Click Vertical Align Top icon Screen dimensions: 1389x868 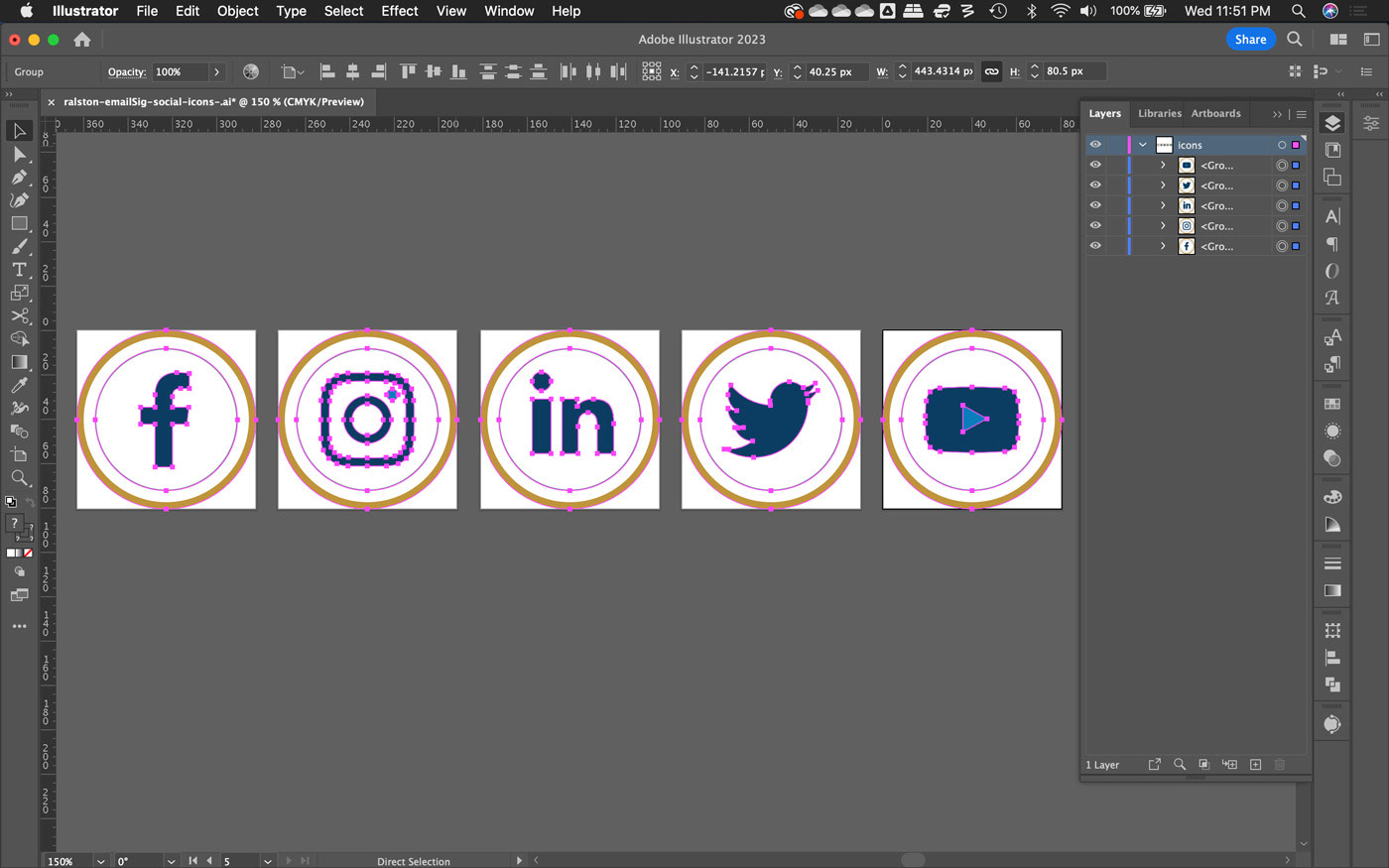coord(408,71)
